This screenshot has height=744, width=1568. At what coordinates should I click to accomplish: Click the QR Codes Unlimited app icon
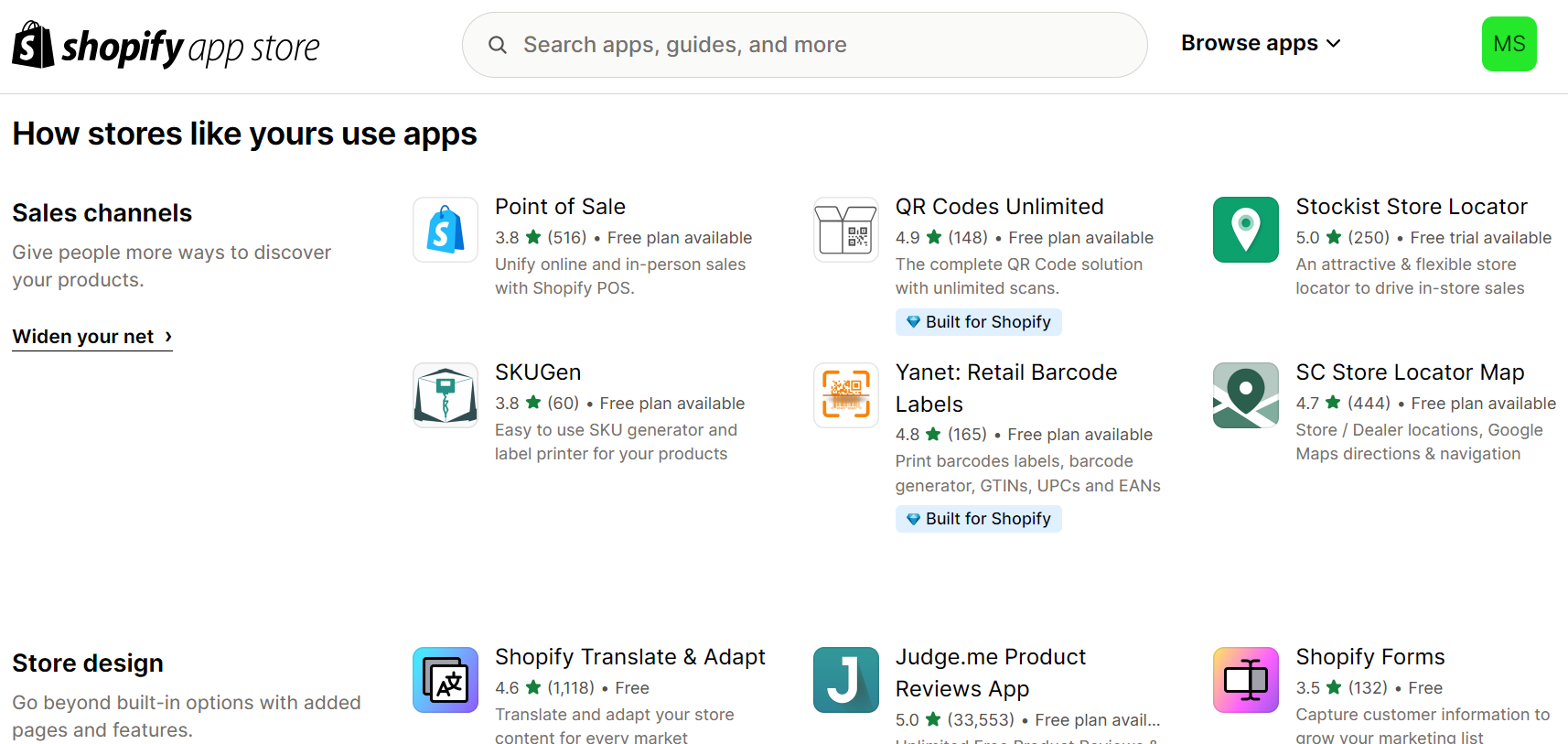pos(845,230)
